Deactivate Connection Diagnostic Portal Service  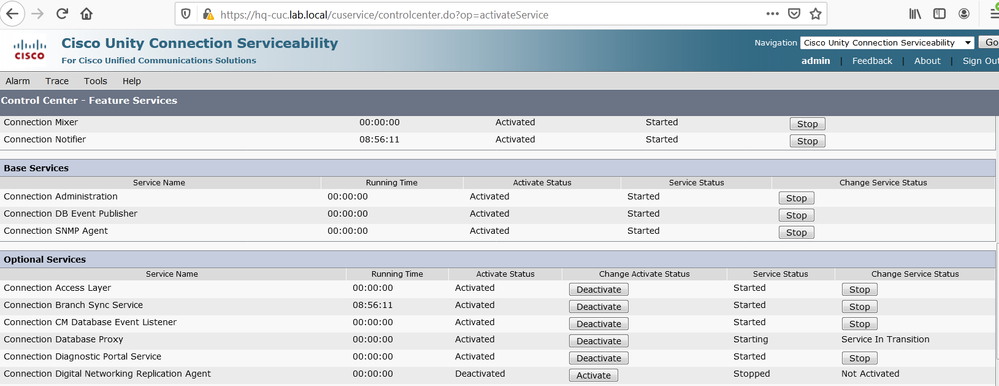(x=599, y=358)
